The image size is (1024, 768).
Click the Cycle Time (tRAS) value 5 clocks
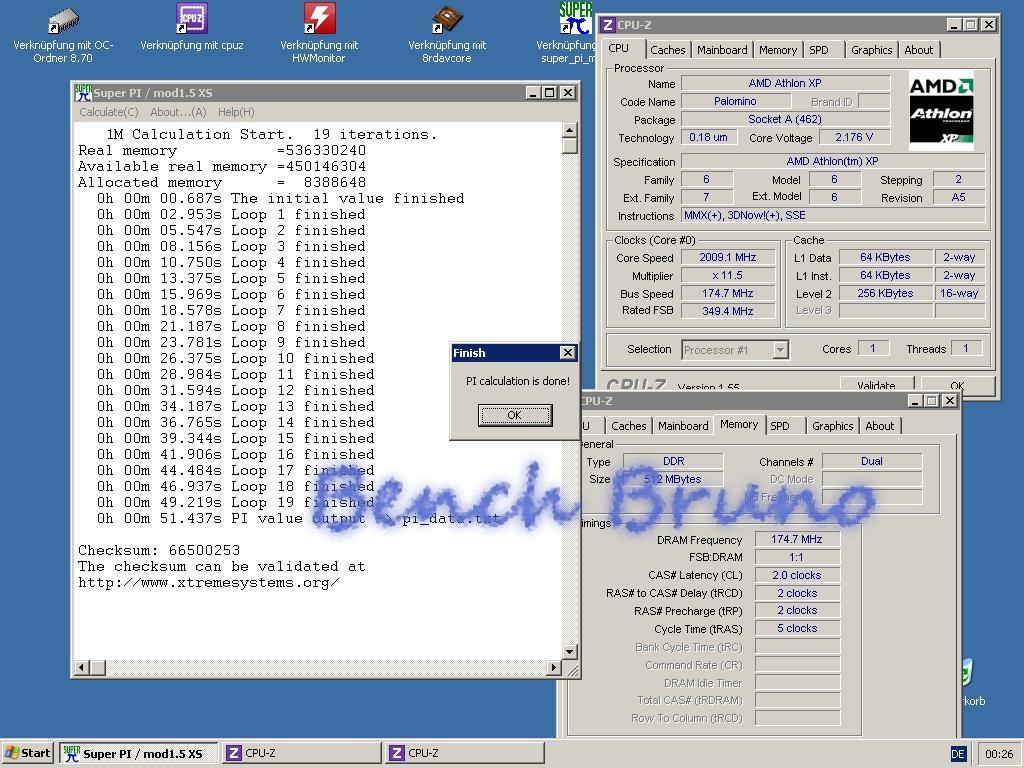click(797, 628)
